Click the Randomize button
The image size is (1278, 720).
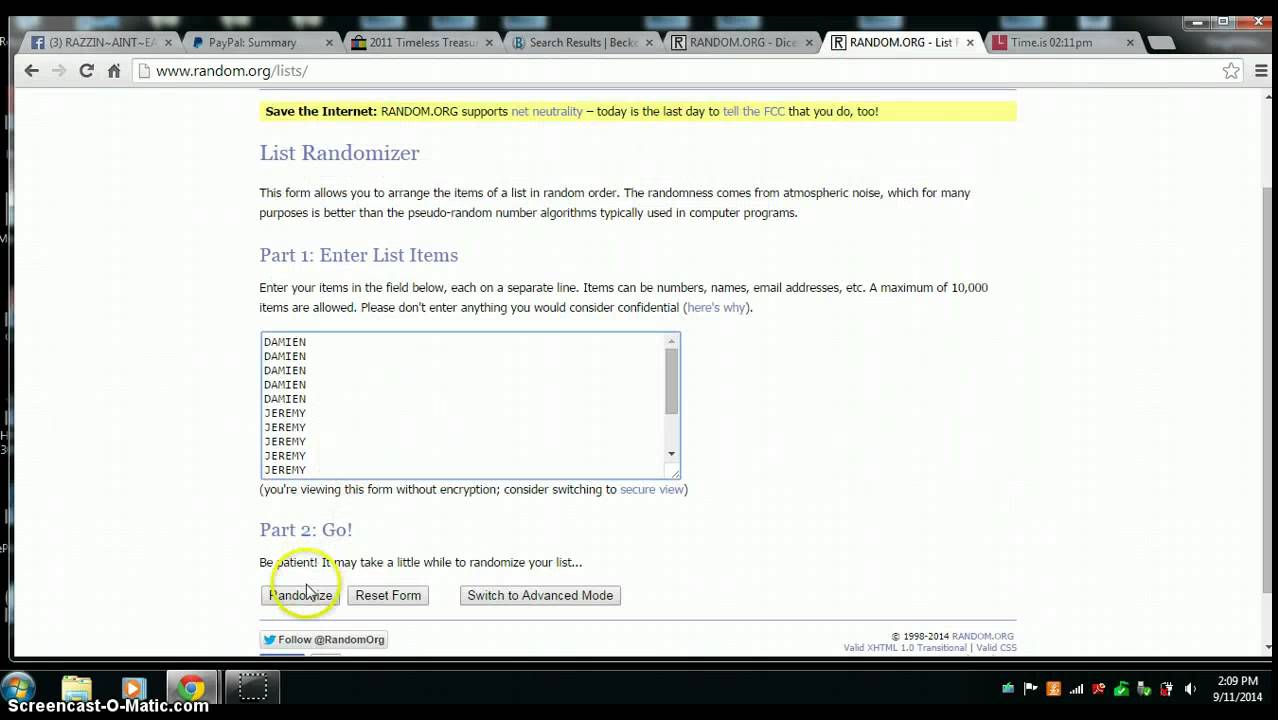tap(300, 595)
